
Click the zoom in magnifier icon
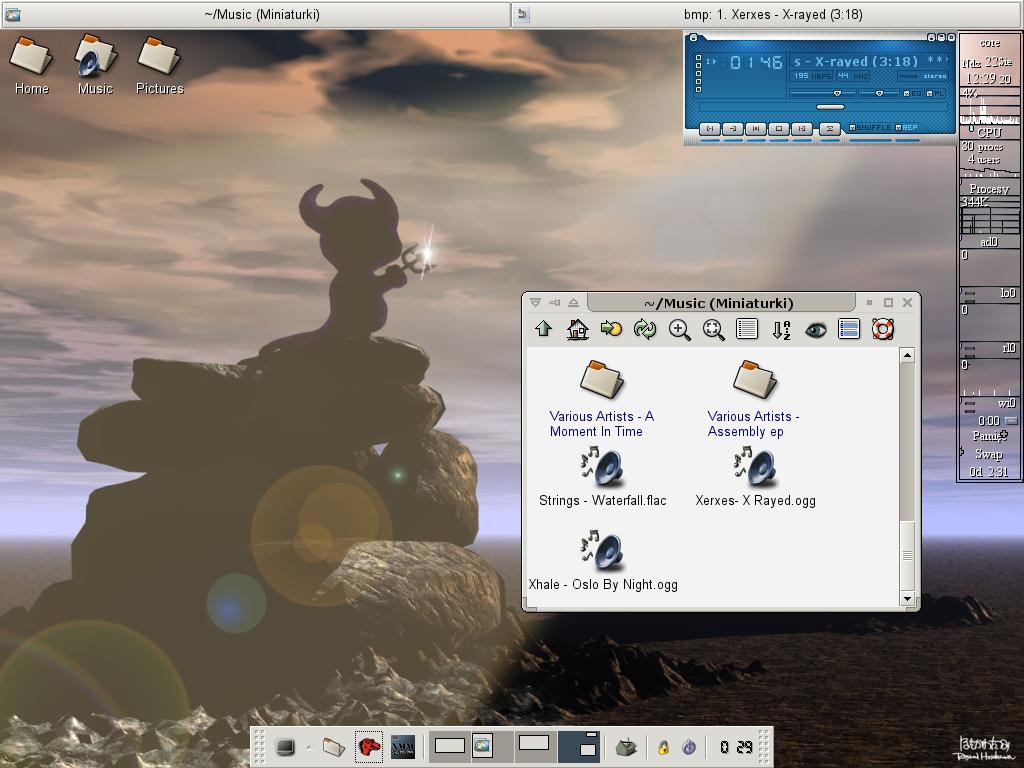click(679, 329)
